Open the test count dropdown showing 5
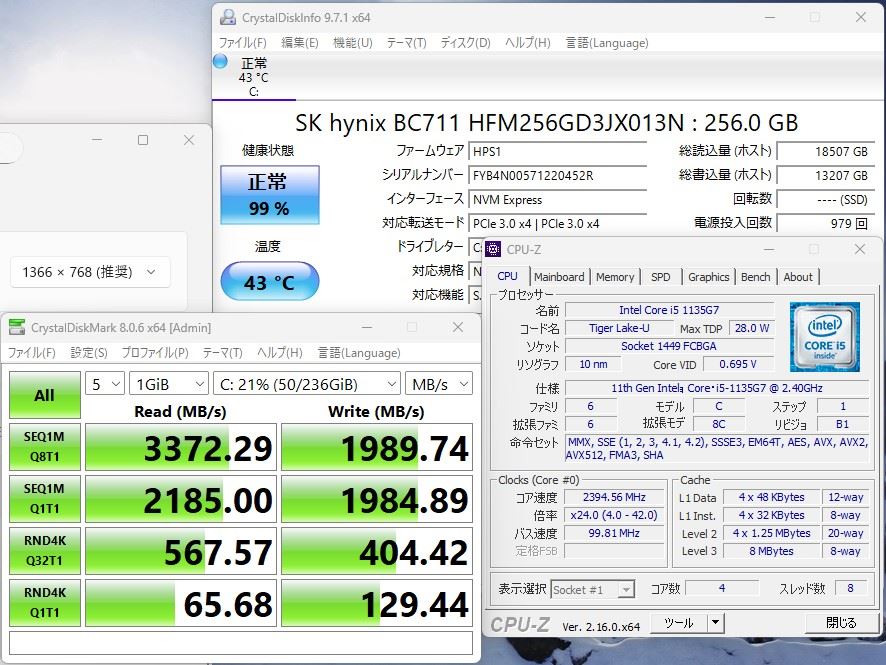 (105, 384)
